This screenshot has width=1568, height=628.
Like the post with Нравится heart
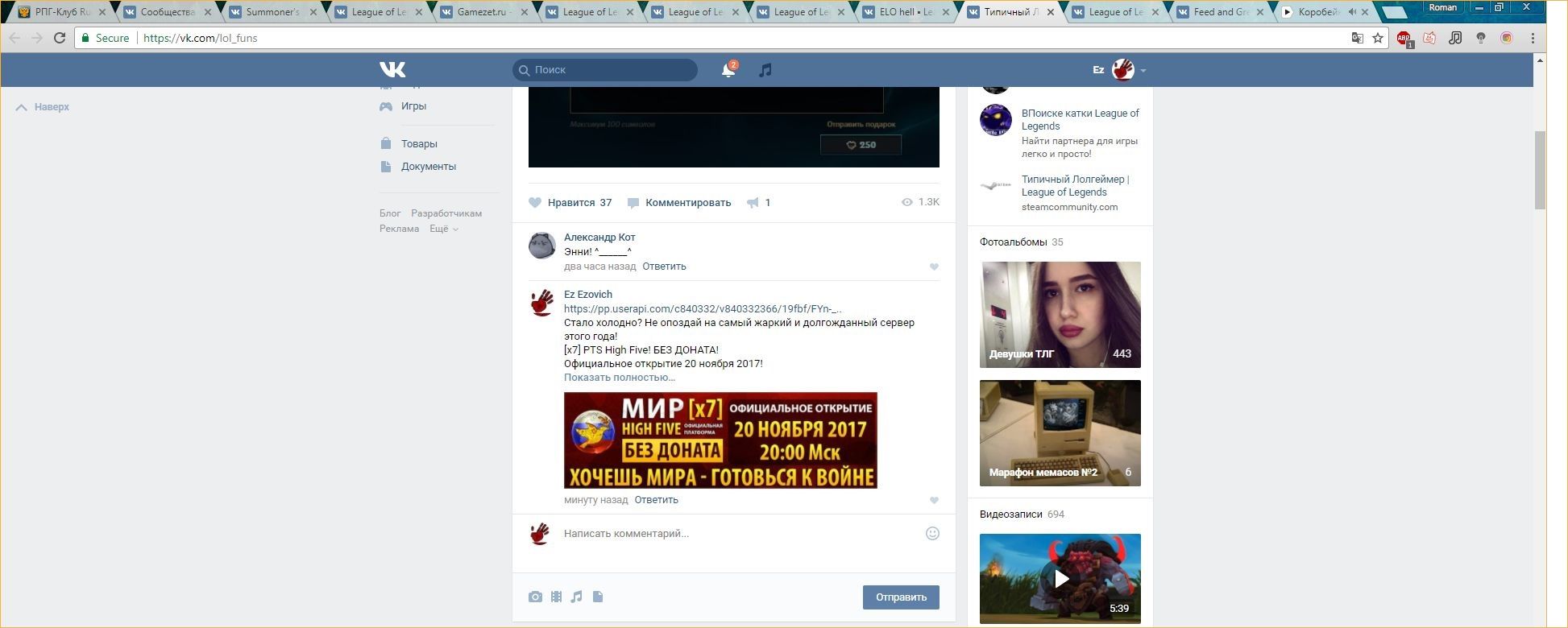pyautogui.click(x=535, y=203)
